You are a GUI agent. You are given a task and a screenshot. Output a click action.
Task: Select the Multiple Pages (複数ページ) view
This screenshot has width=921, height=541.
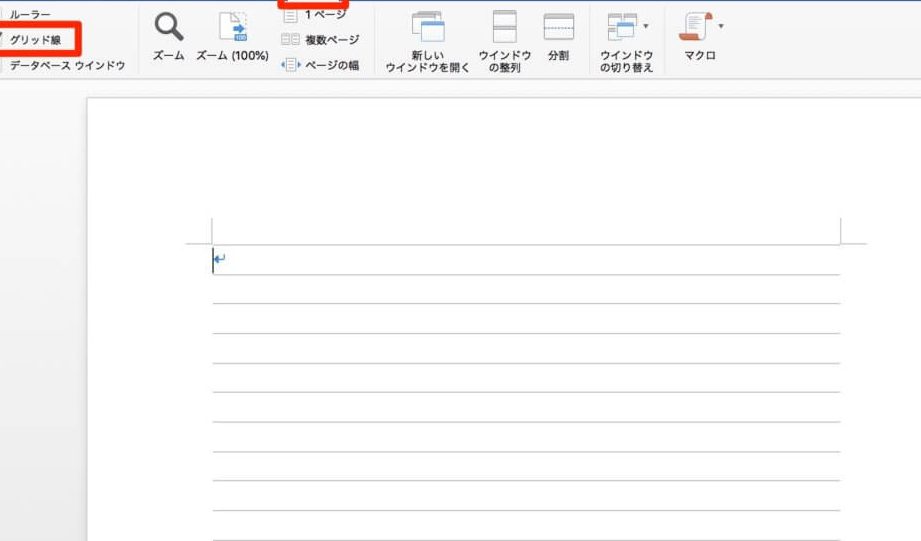pos(320,39)
